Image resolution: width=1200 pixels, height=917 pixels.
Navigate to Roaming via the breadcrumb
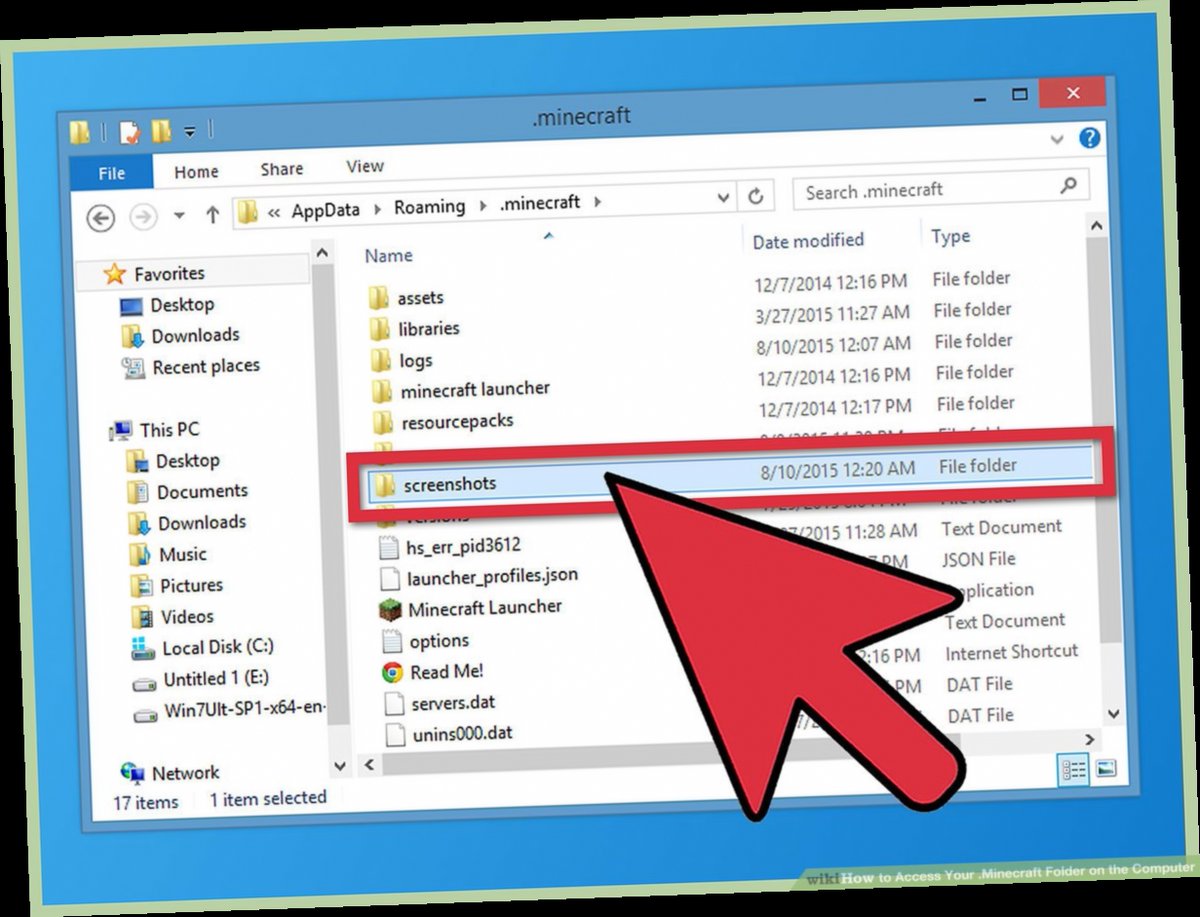click(430, 206)
